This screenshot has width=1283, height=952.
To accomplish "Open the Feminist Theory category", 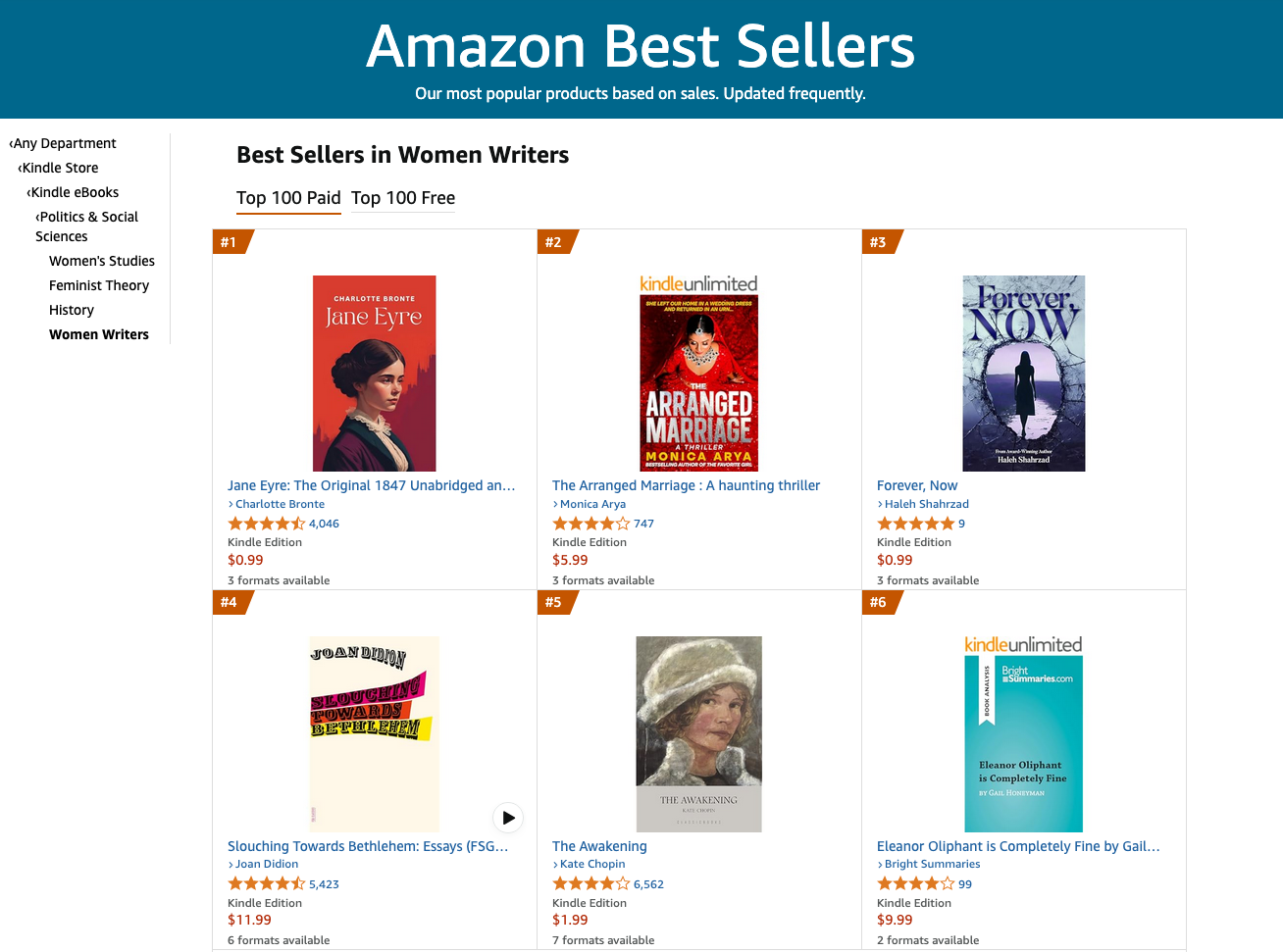I will tap(99, 285).
